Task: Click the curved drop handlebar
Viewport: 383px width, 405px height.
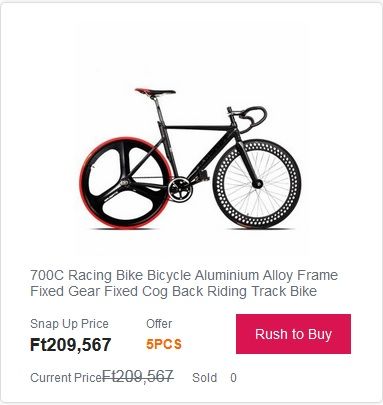Action: pos(248,118)
